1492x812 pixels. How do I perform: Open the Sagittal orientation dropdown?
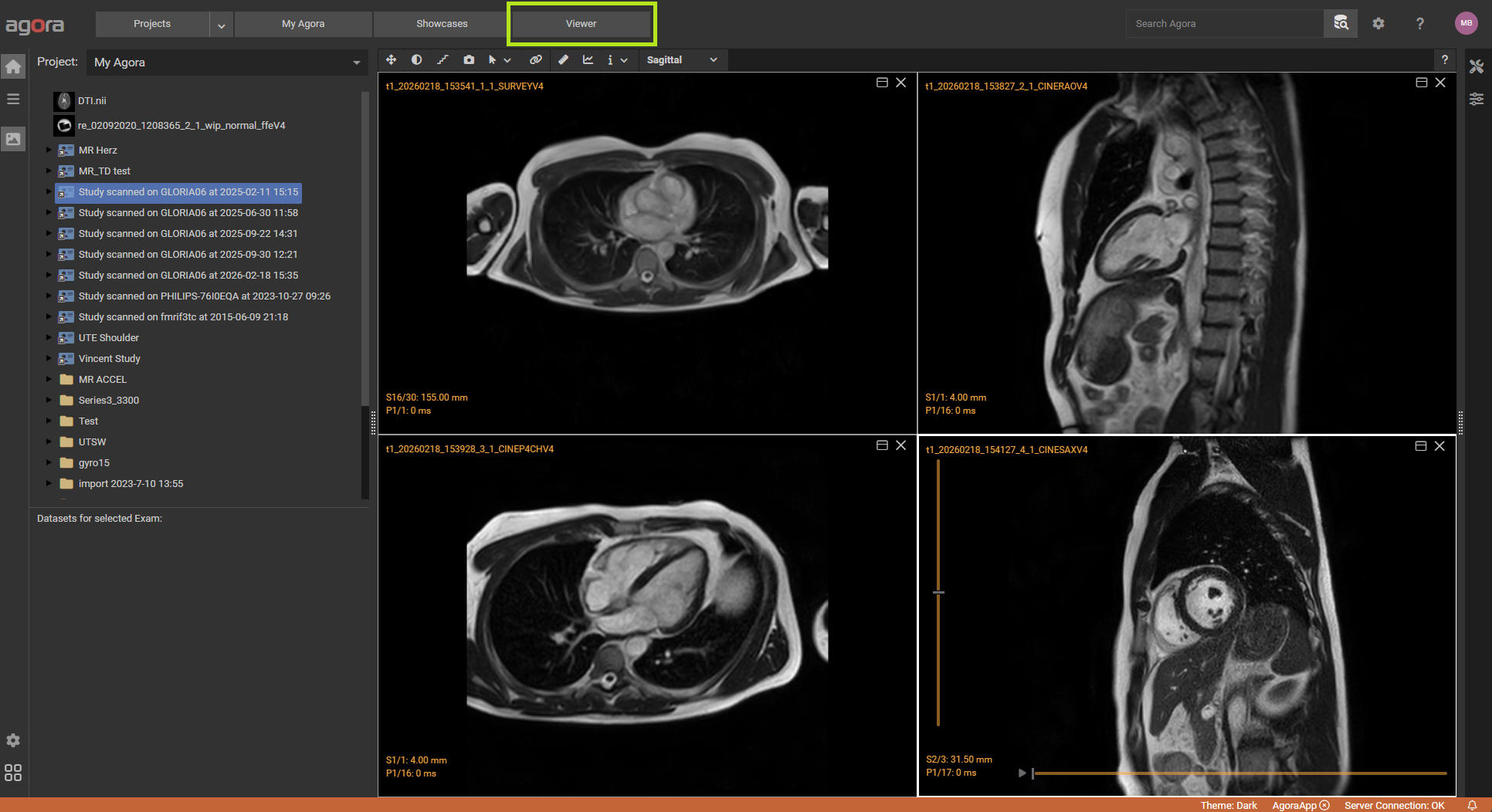click(681, 59)
